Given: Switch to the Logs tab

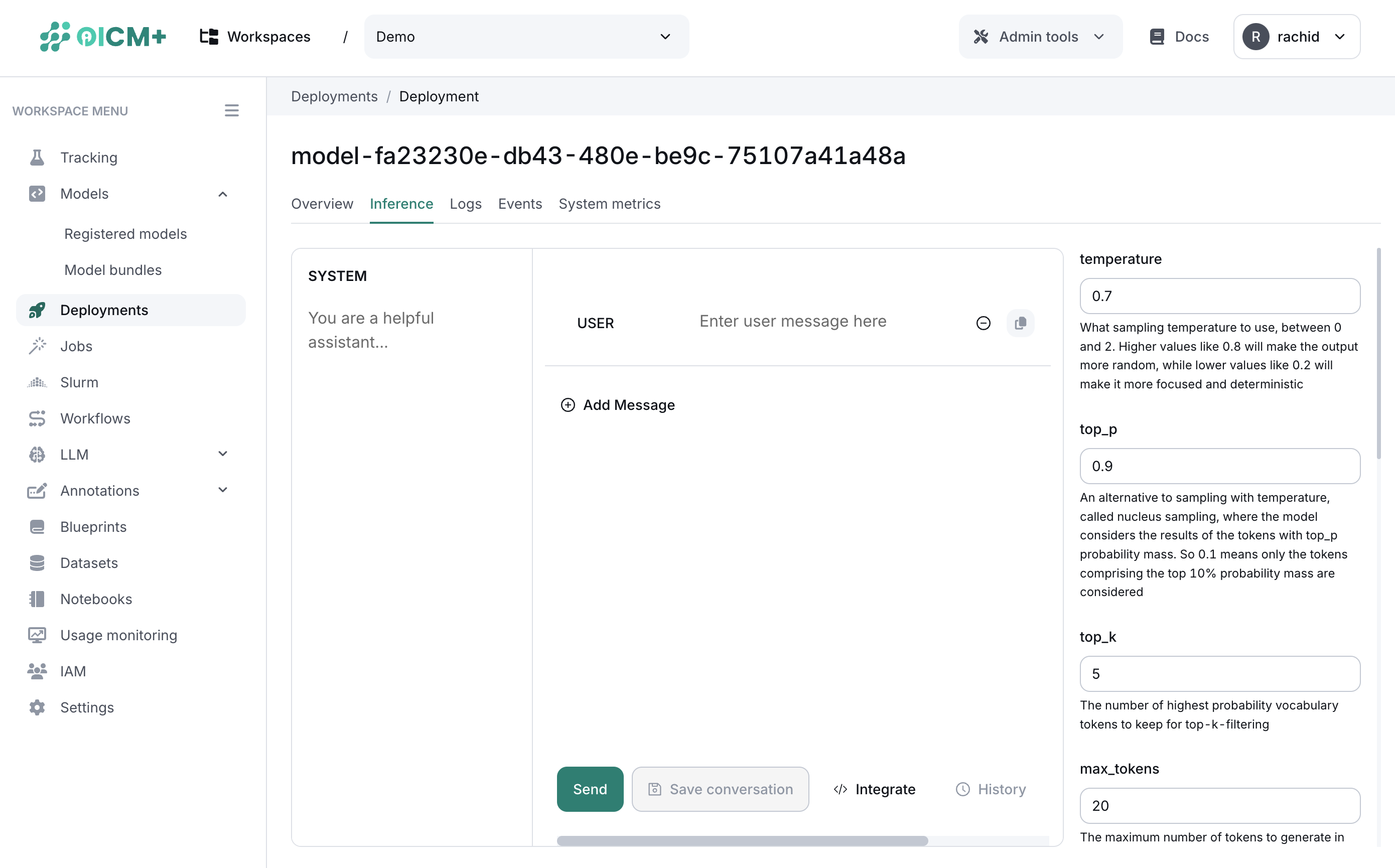Looking at the screenshot, I should pos(465,204).
